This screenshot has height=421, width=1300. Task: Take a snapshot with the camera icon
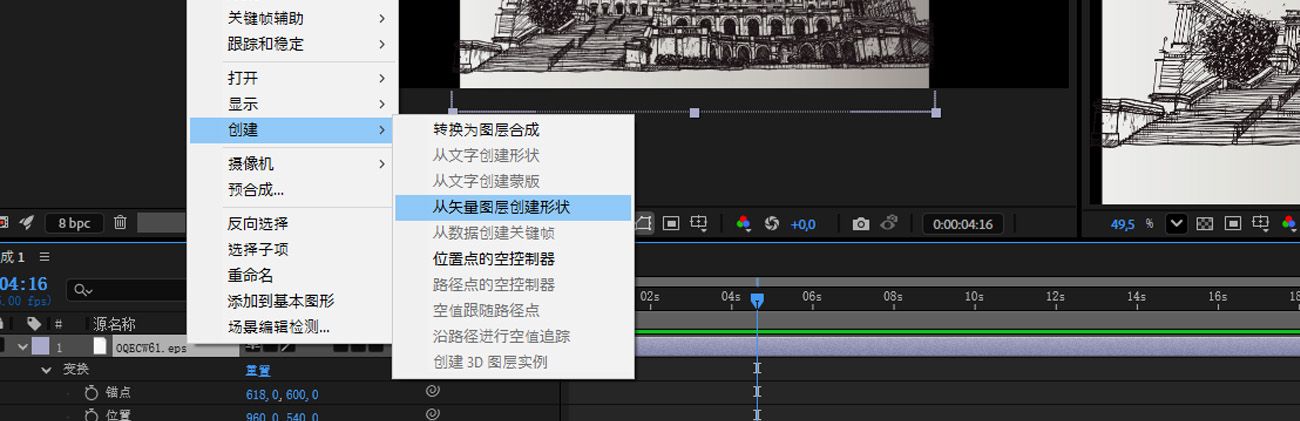coord(860,224)
